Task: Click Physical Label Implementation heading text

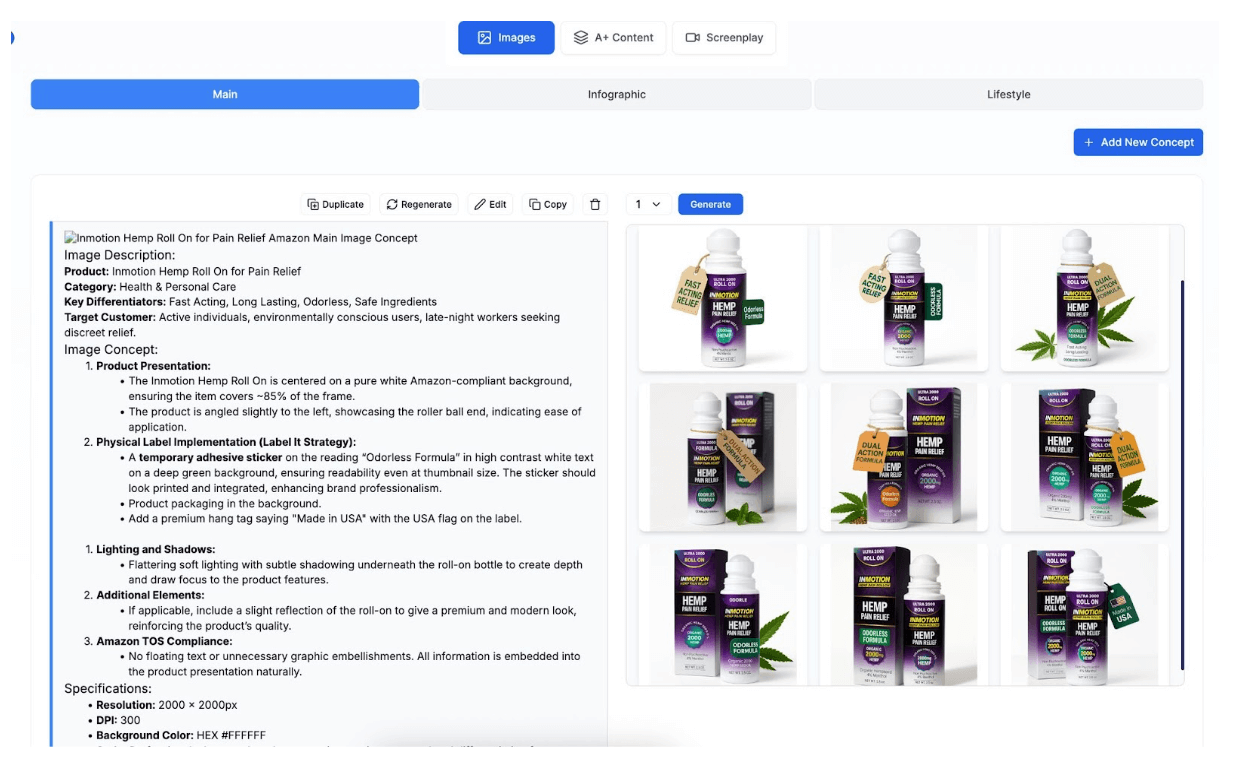Action: pyautogui.click(x=226, y=442)
